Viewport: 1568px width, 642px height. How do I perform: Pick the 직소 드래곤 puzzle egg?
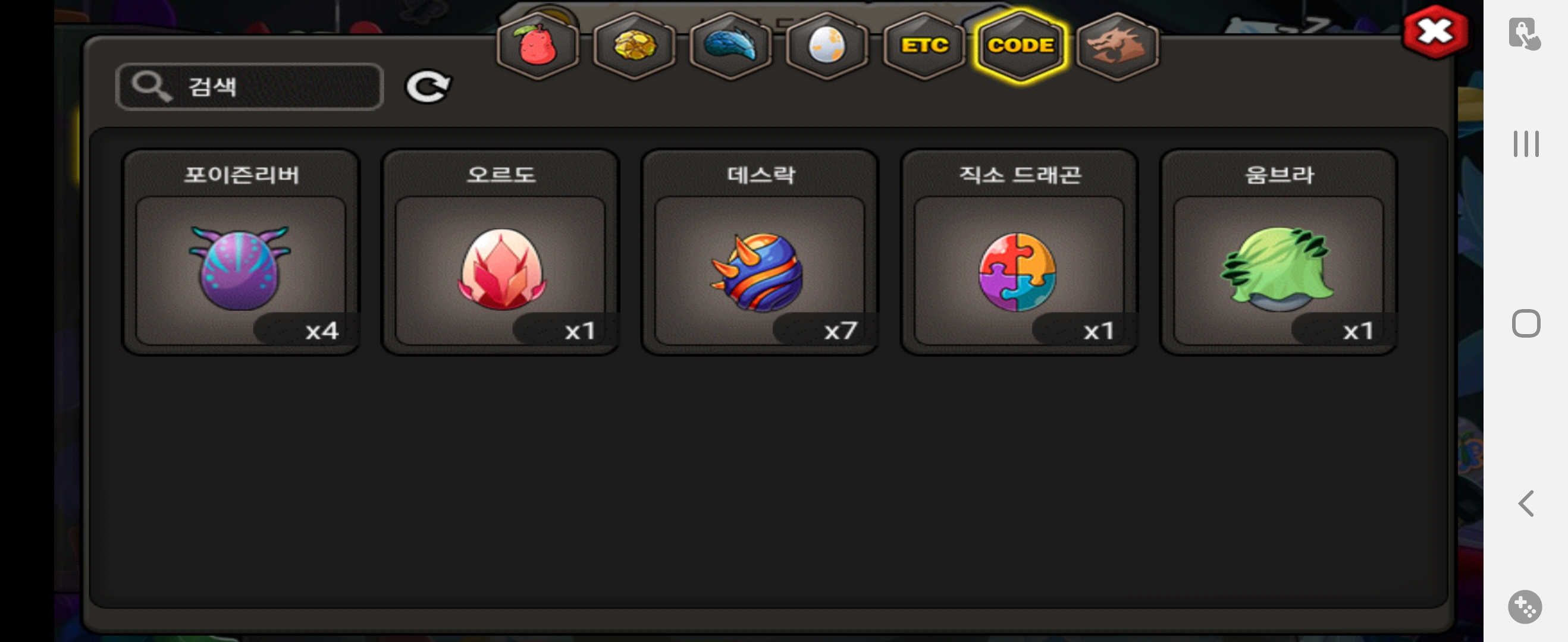(x=1019, y=252)
